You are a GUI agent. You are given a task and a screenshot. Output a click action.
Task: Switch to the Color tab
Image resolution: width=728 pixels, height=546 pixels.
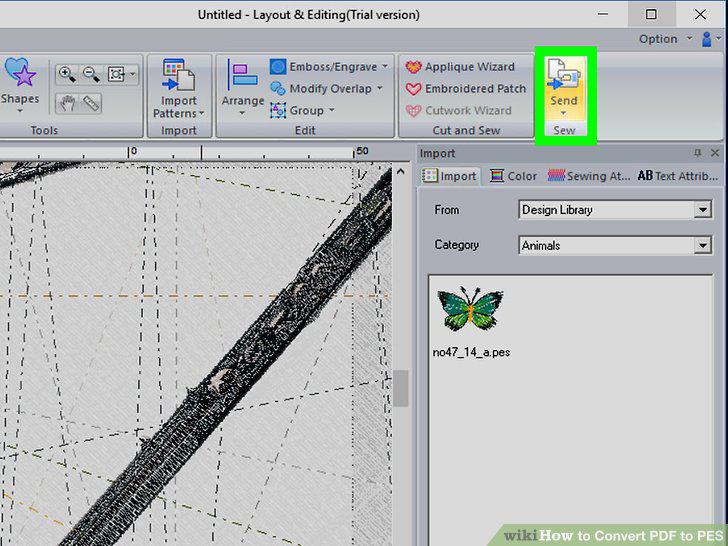coord(514,176)
